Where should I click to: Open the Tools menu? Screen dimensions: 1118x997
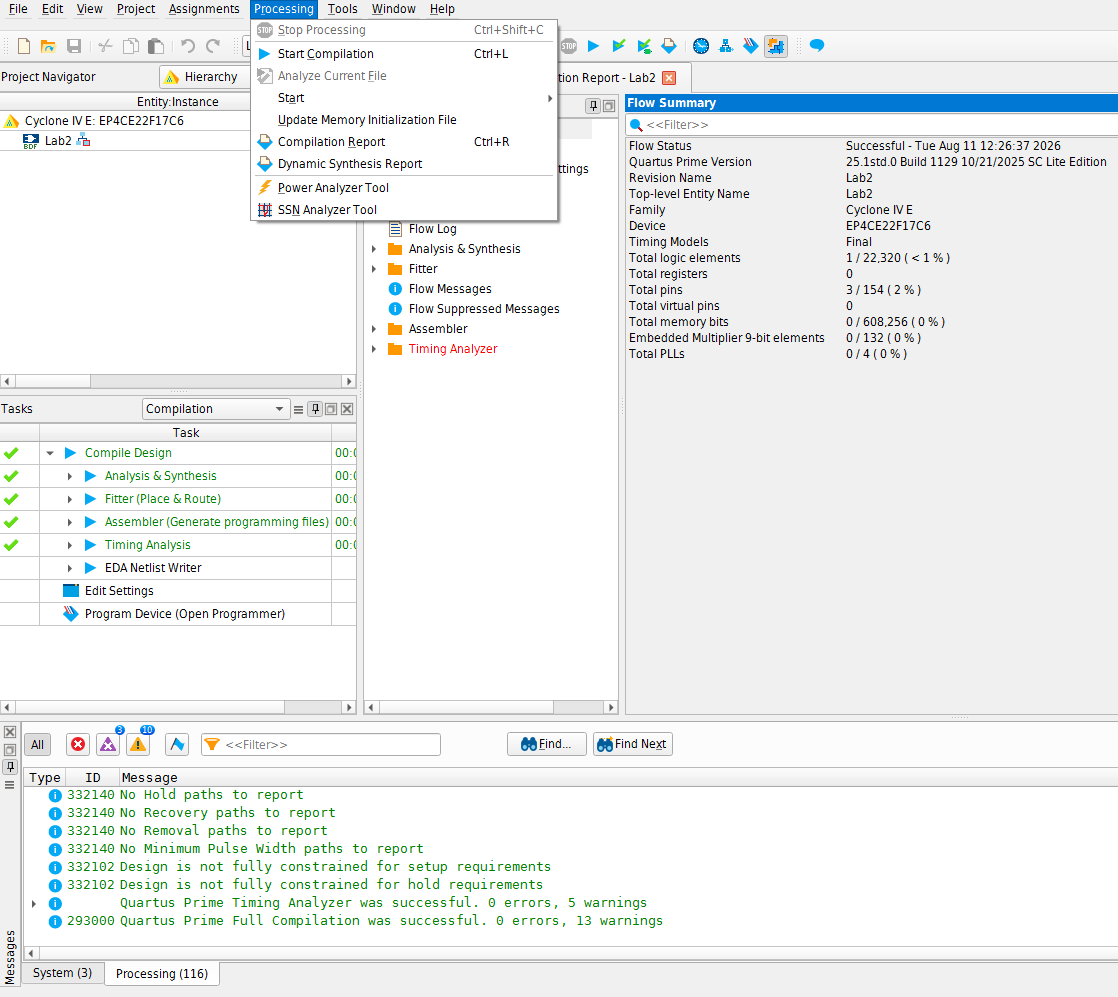(342, 9)
